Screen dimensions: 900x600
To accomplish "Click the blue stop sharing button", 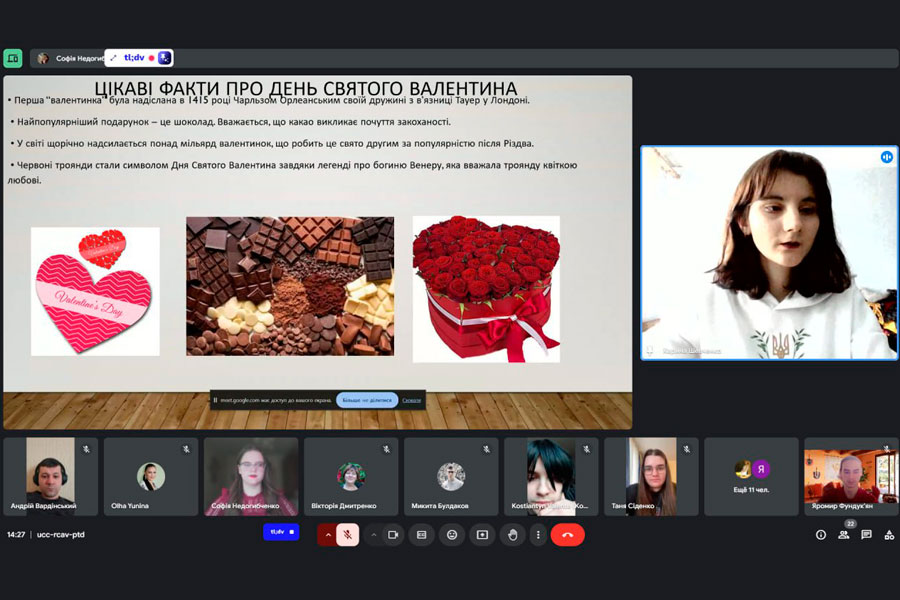I will 367,400.
